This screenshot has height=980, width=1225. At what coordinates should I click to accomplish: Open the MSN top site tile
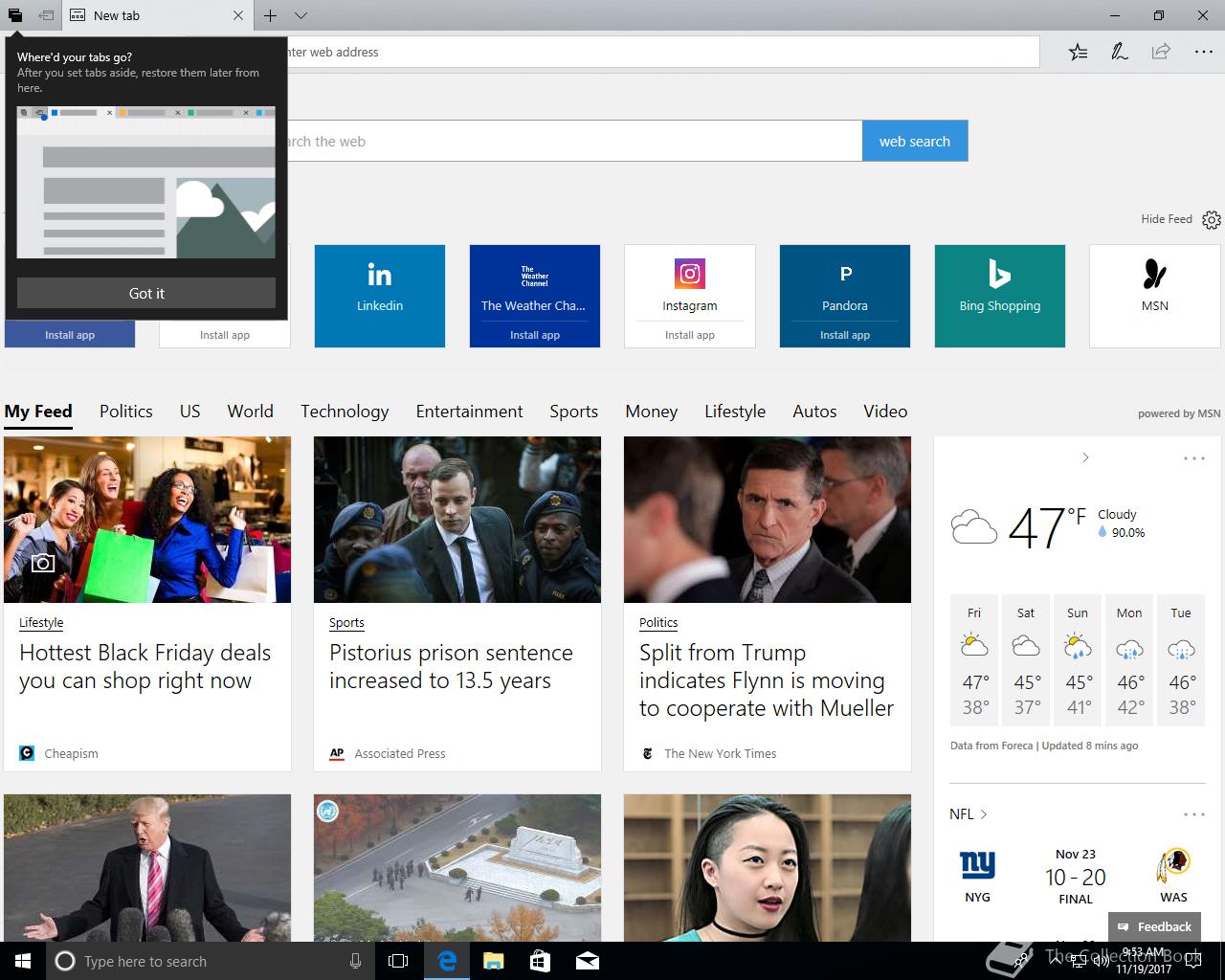[1155, 296]
